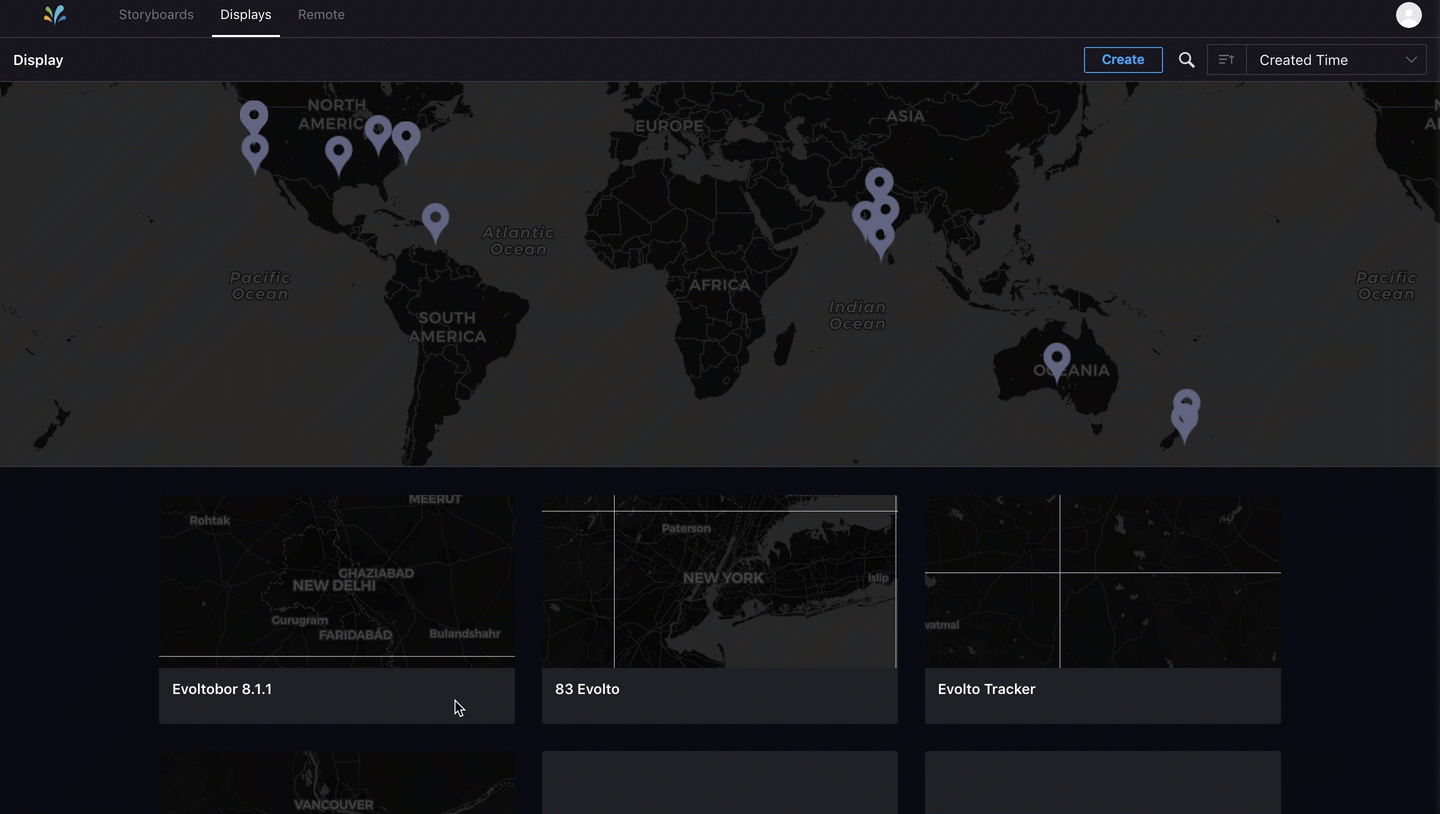This screenshot has height=814, width=1440.
Task: Open the Created Time sort dropdown
Action: [1336, 60]
